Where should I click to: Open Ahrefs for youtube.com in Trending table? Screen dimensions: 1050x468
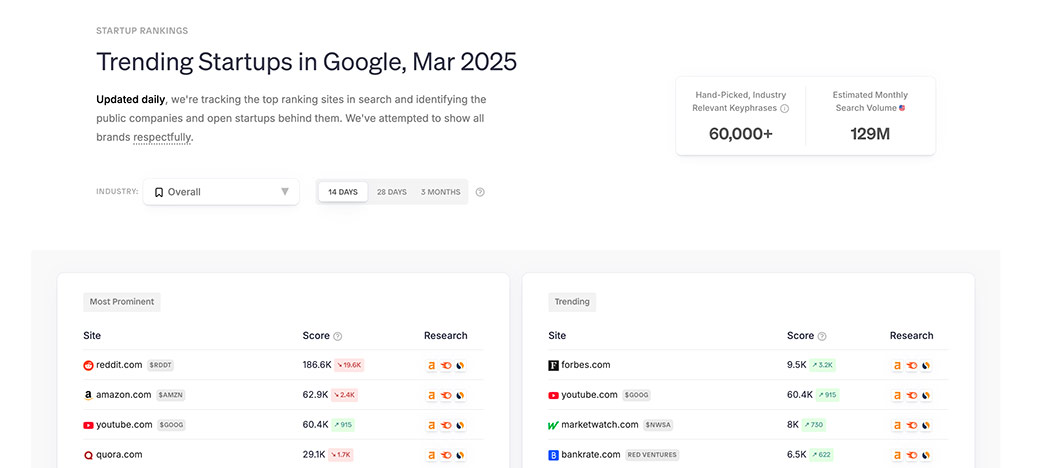pyautogui.click(x=897, y=396)
